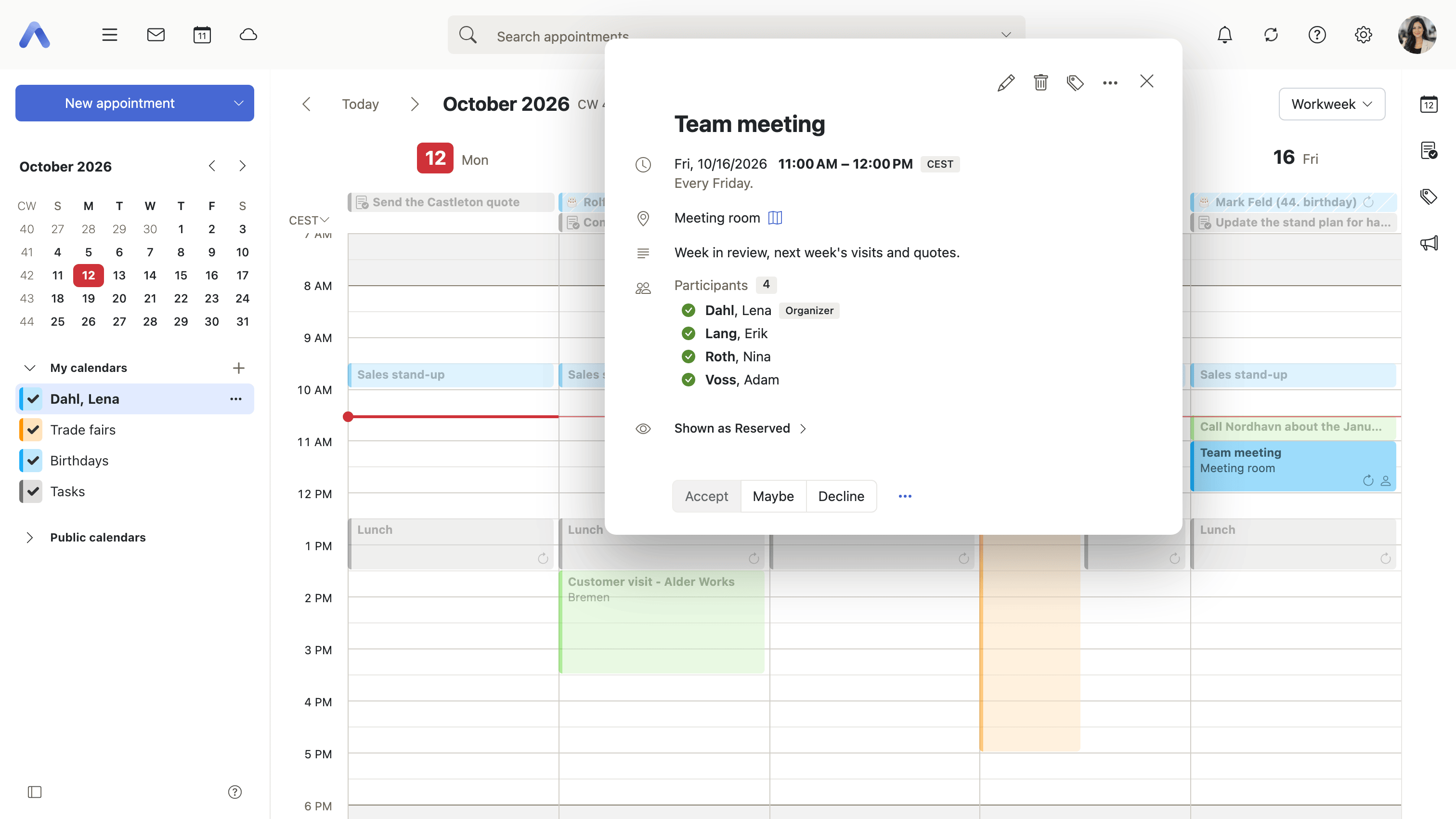This screenshot has height=819, width=1456.
Task: Click the Decline response button
Action: click(841, 496)
